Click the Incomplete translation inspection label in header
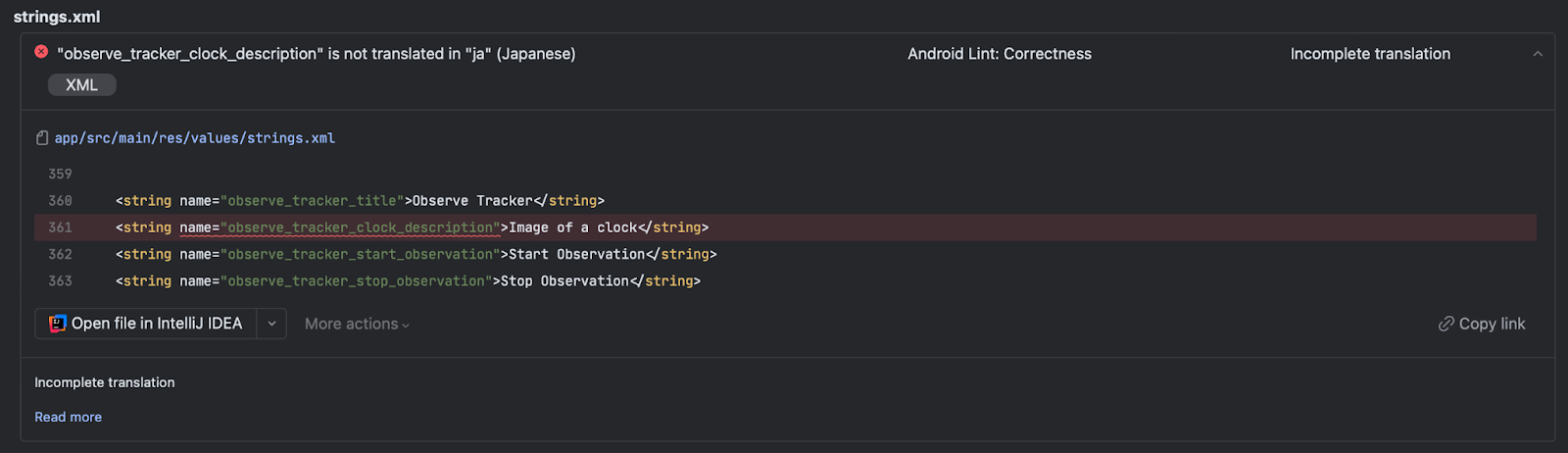Screen dimensions: 1568x453 (x=1370, y=54)
